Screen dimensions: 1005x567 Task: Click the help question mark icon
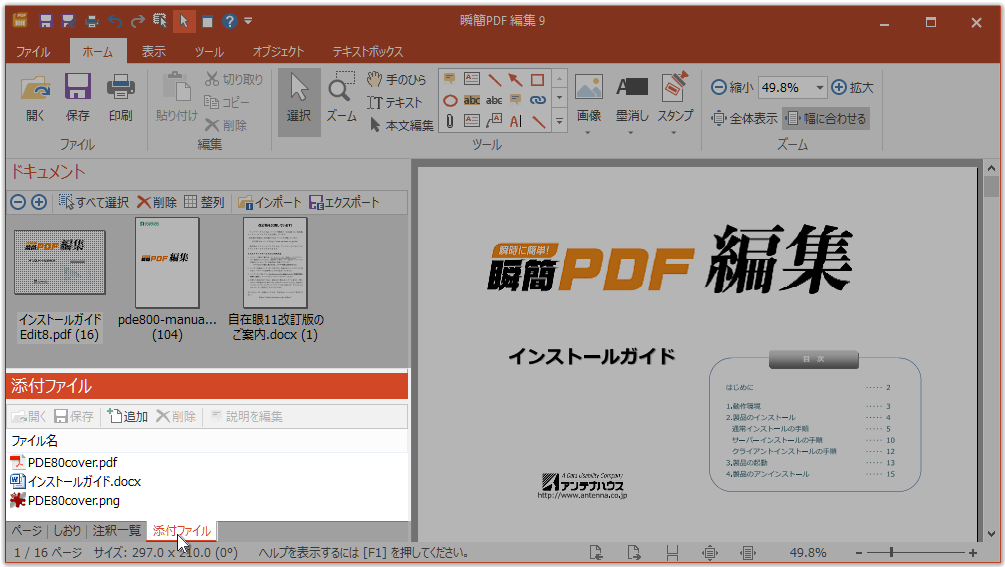(229, 21)
